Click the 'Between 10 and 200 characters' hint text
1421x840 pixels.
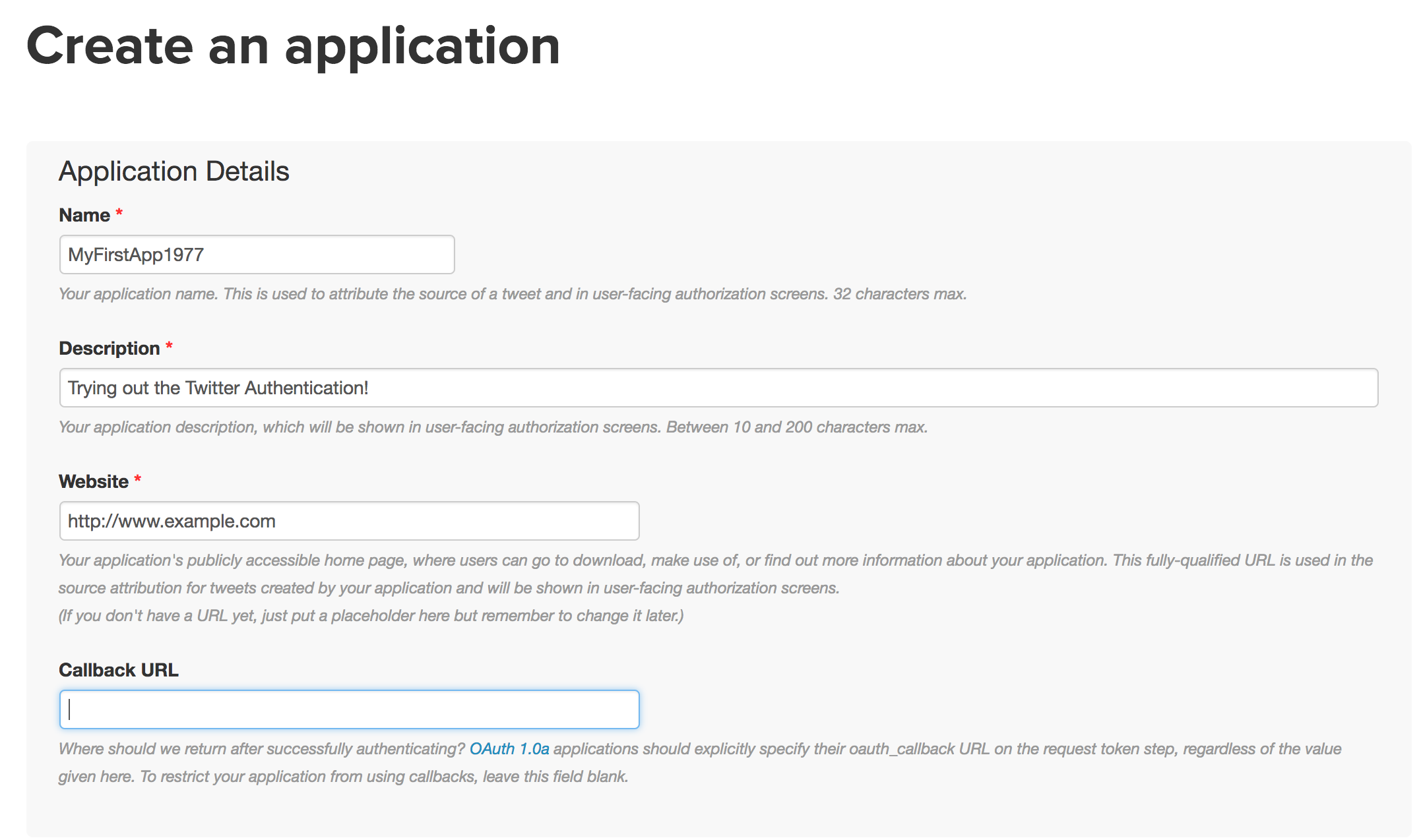click(x=493, y=427)
